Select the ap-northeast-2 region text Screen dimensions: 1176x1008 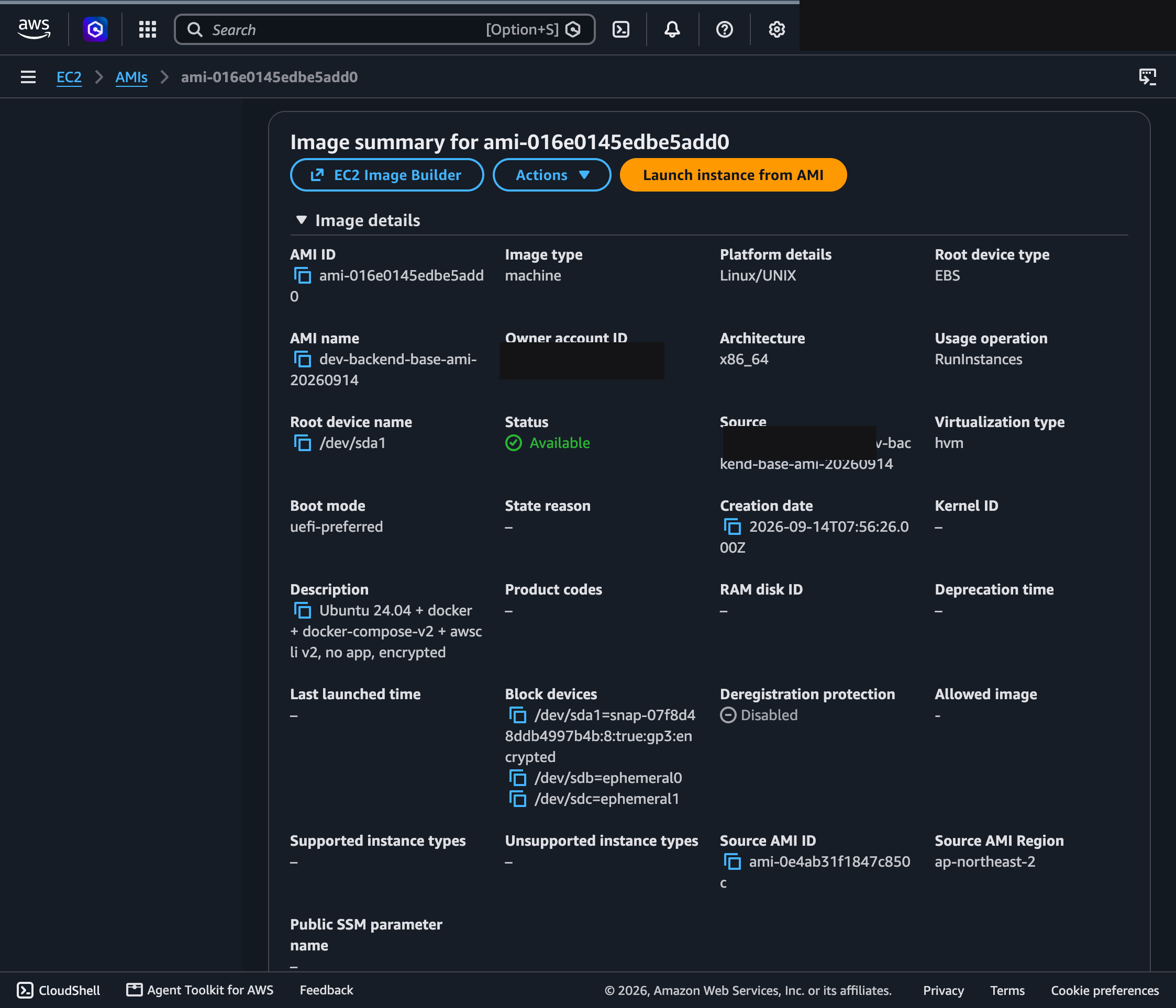coord(985,862)
